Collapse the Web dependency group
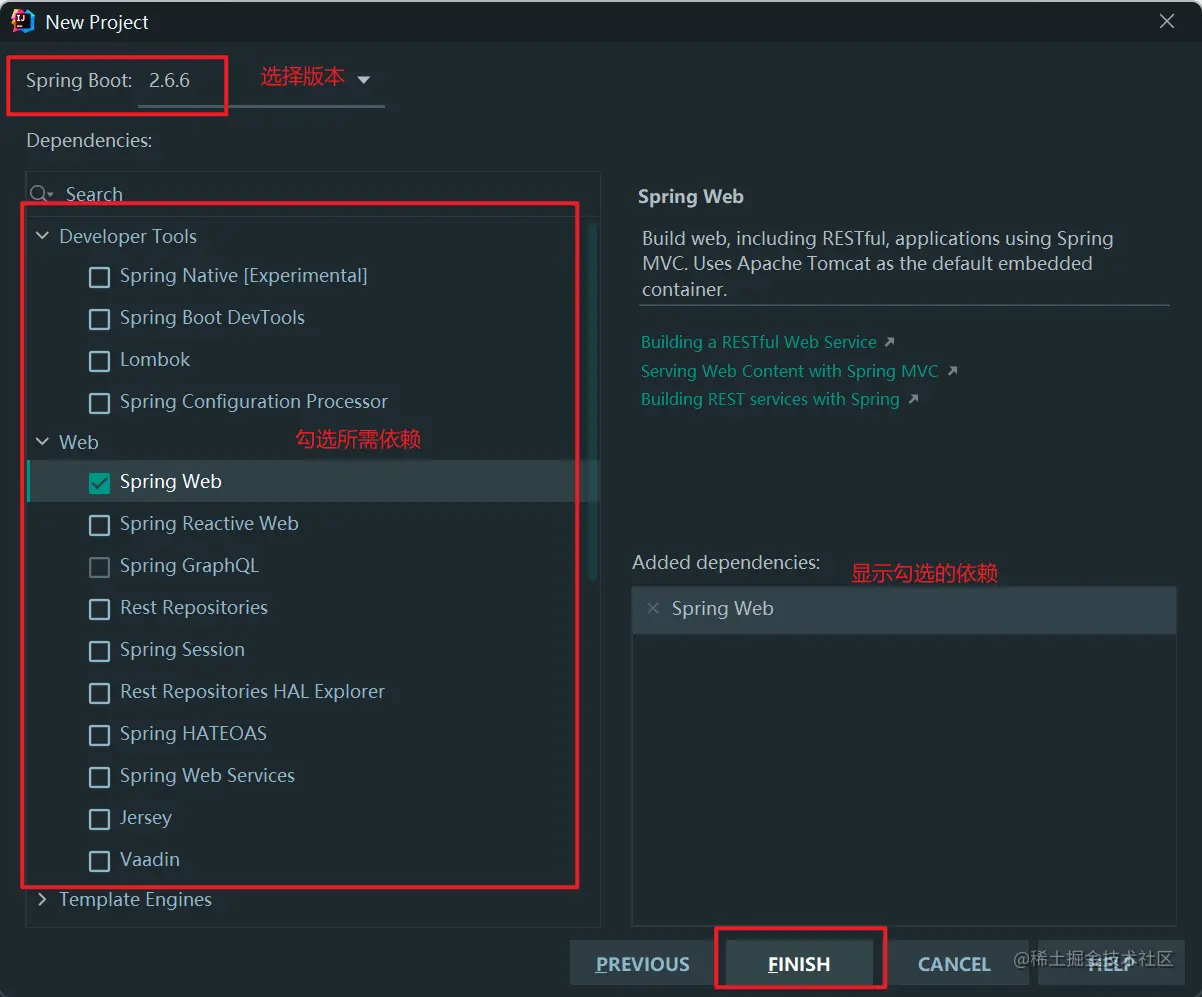This screenshot has height=997, width=1202. tap(42, 442)
